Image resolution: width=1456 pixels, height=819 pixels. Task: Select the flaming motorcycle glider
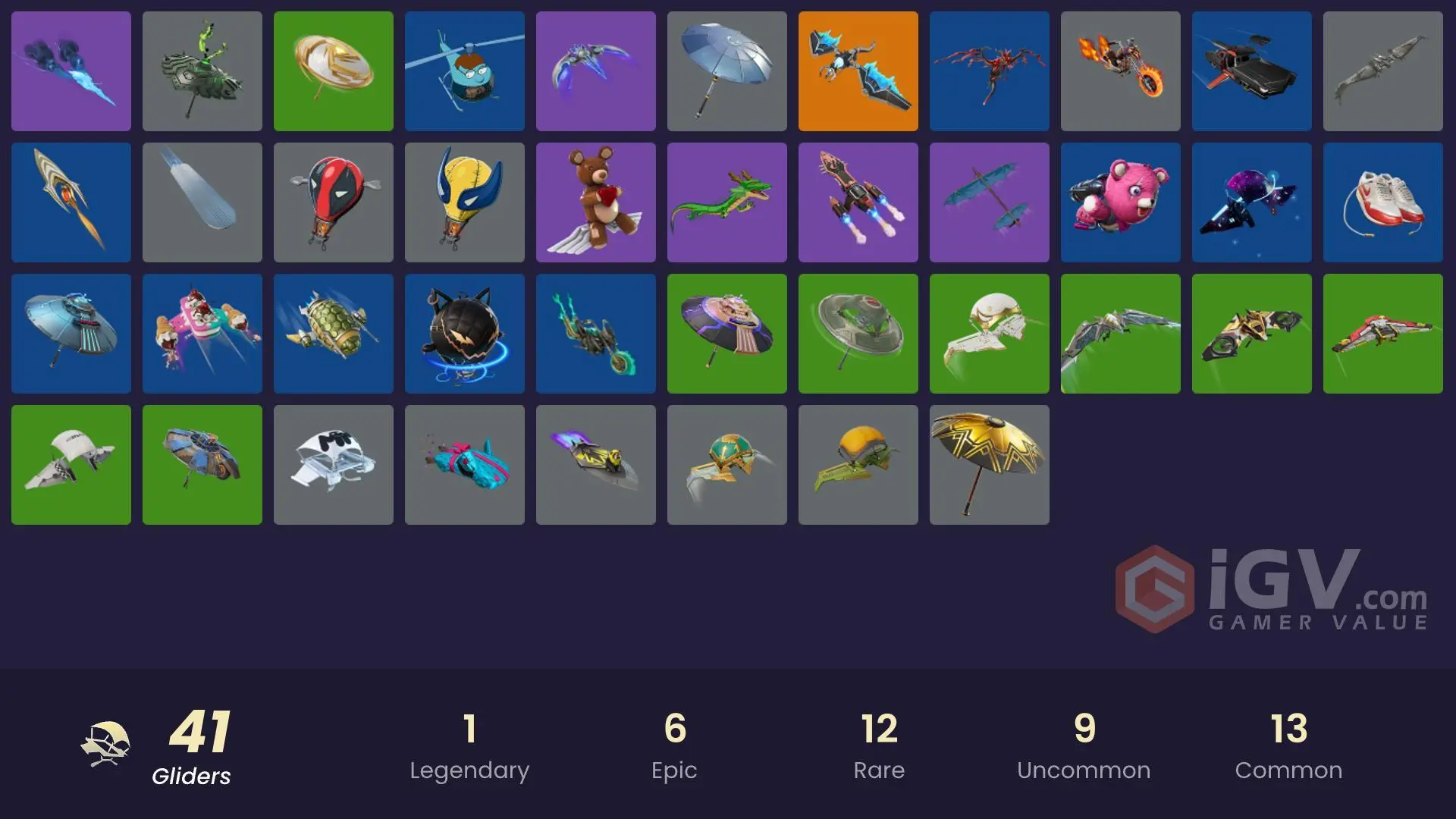1121,71
